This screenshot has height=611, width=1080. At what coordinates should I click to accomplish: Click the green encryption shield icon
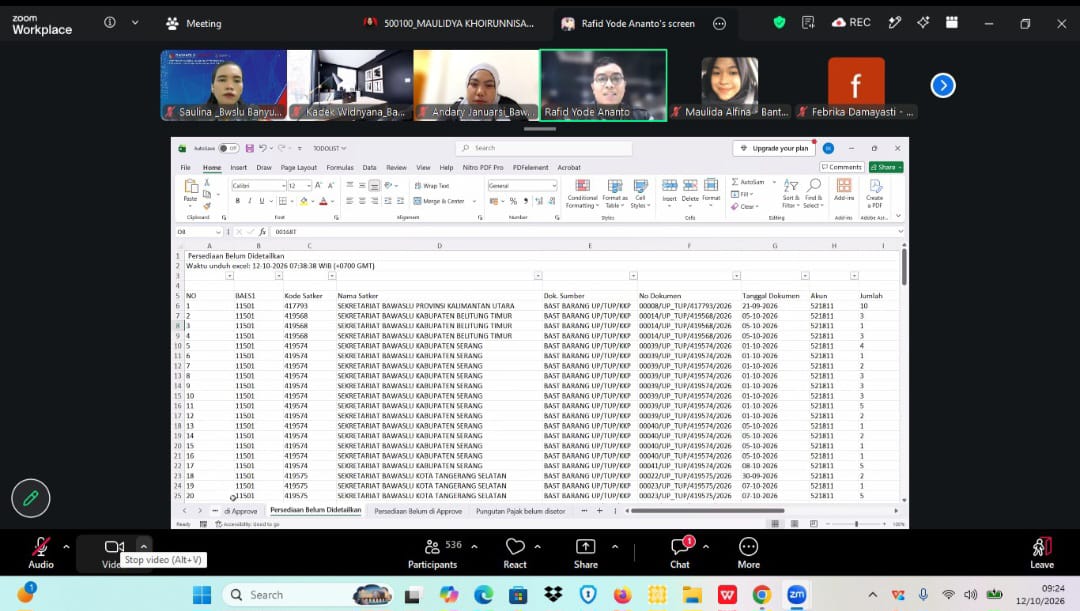pyautogui.click(x=780, y=23)
